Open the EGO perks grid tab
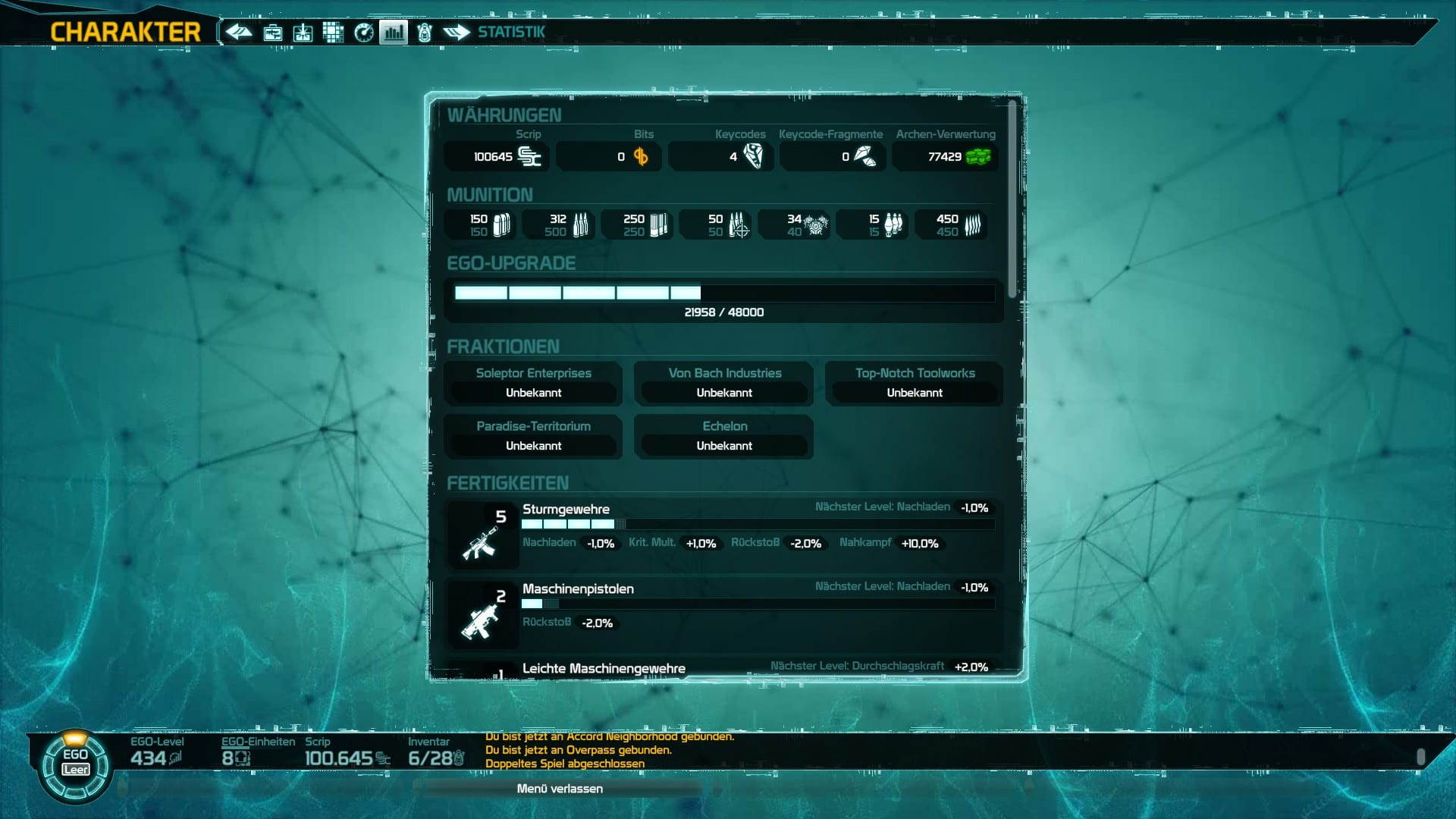This screenshot has width=1456, height=819. tap(333, 32)
